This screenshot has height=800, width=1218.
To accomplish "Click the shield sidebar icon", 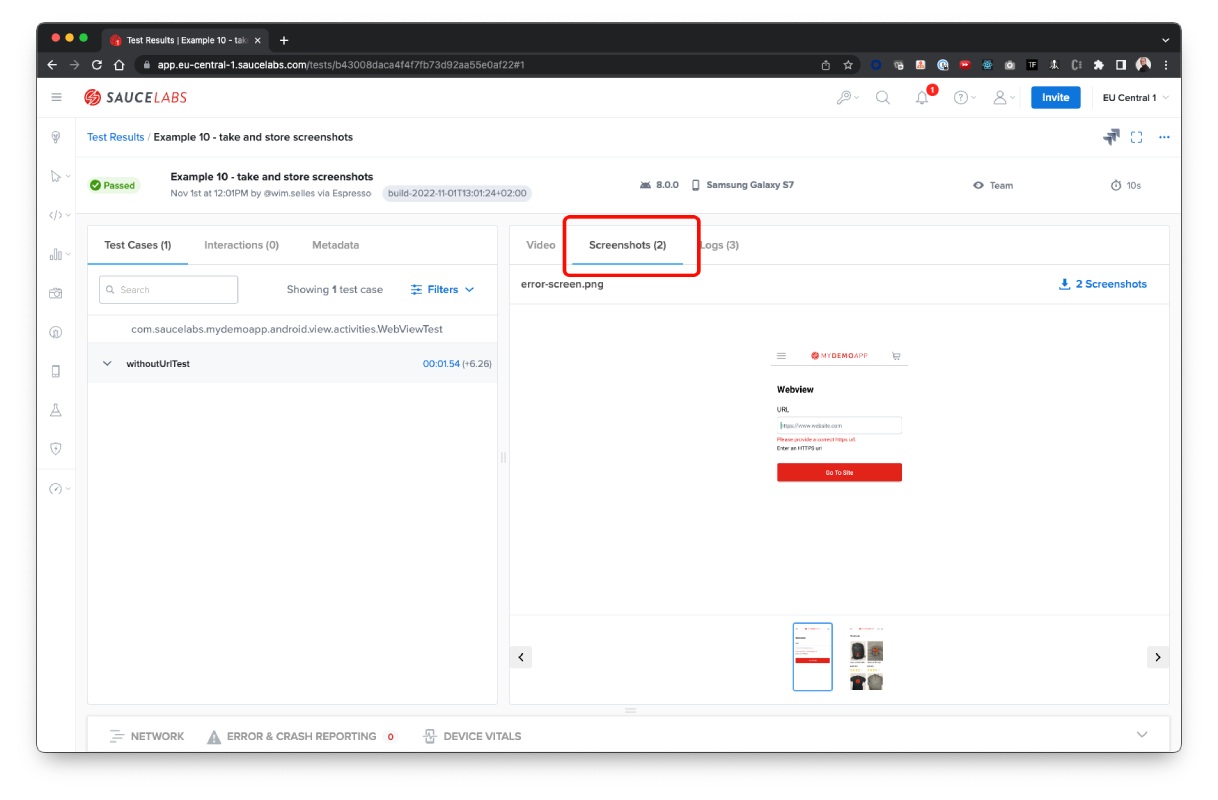I will pos(56,449).
